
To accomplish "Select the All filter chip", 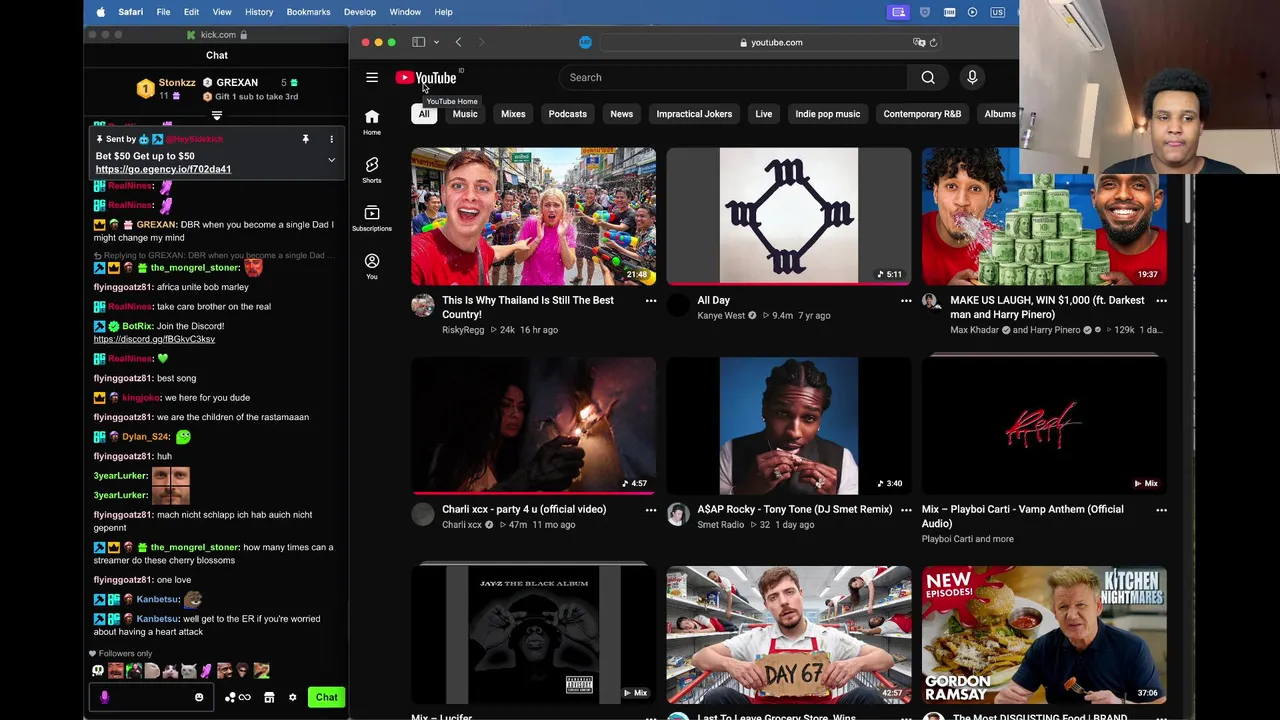I will (424, 114).
